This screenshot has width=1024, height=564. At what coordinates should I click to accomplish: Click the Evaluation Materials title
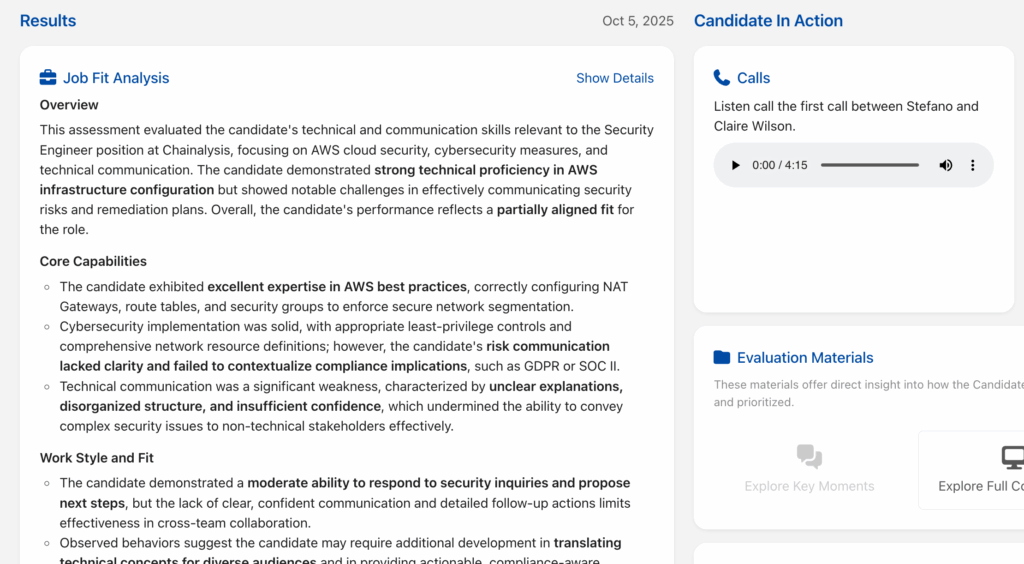805,358
